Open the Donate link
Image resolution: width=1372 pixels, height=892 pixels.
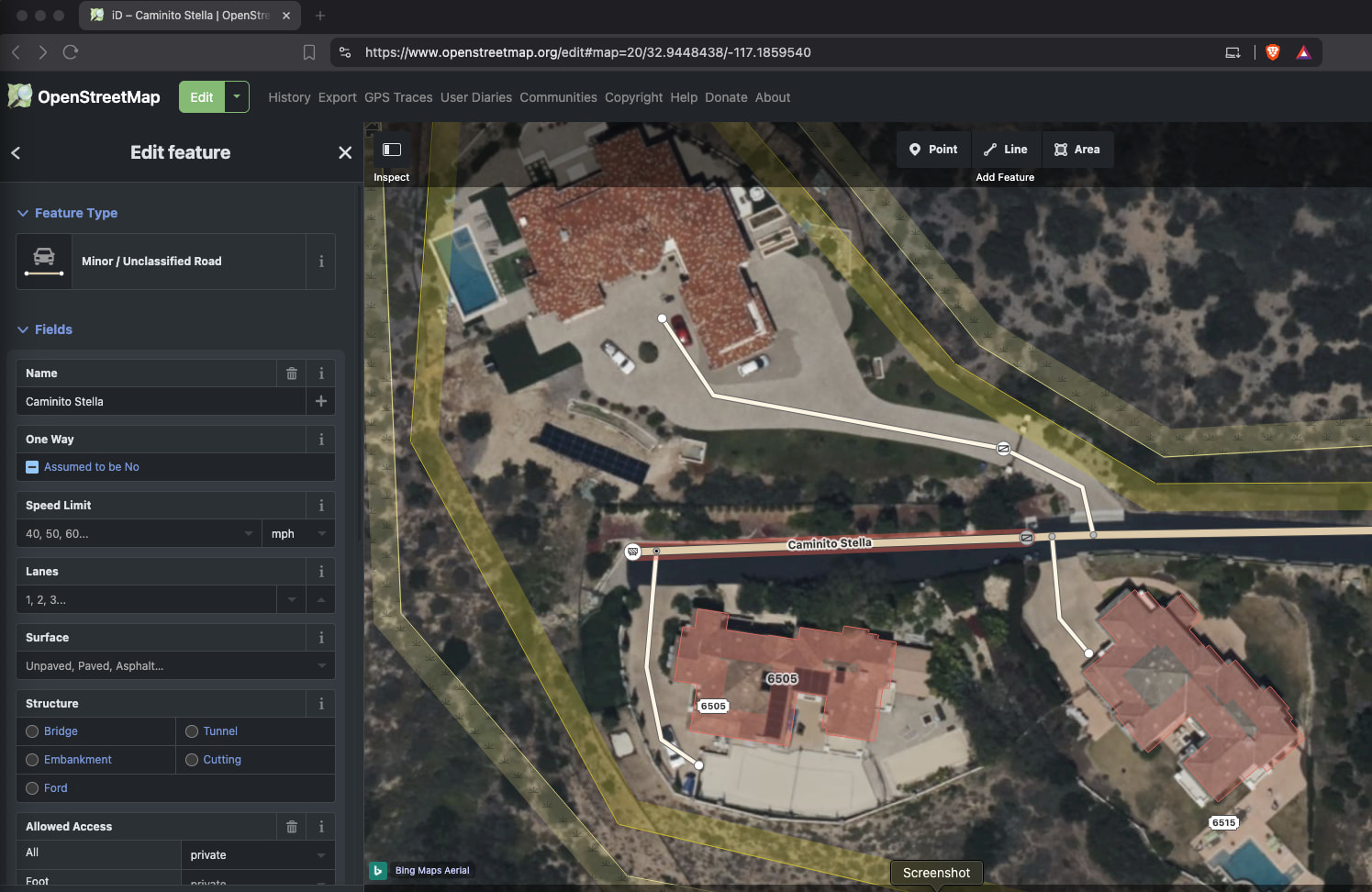(x=726, y=97)
